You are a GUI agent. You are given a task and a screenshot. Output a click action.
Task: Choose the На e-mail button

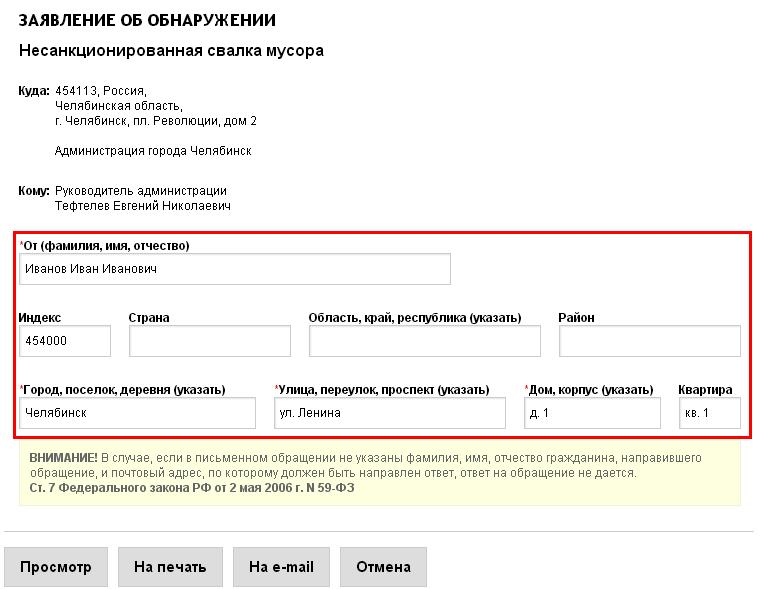pos(281,567)
